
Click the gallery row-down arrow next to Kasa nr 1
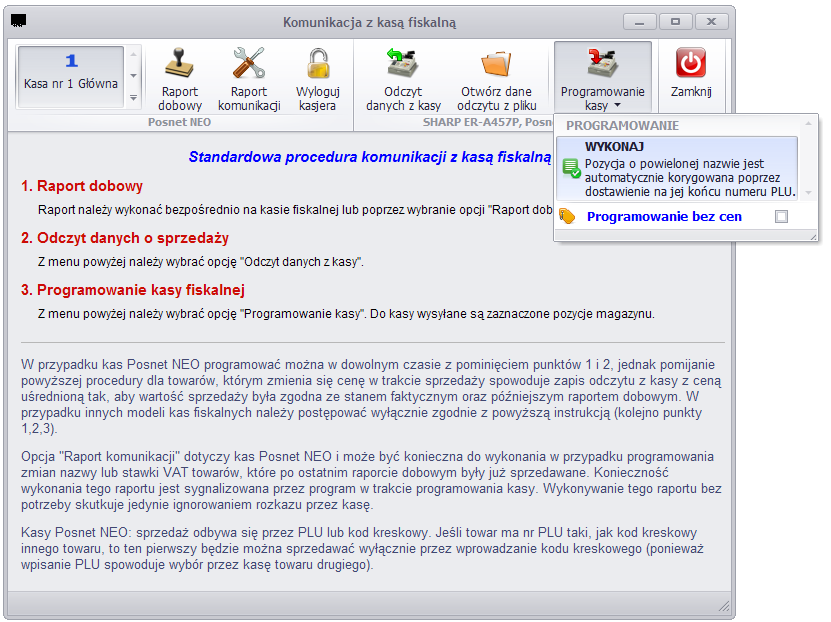[133, 76]
